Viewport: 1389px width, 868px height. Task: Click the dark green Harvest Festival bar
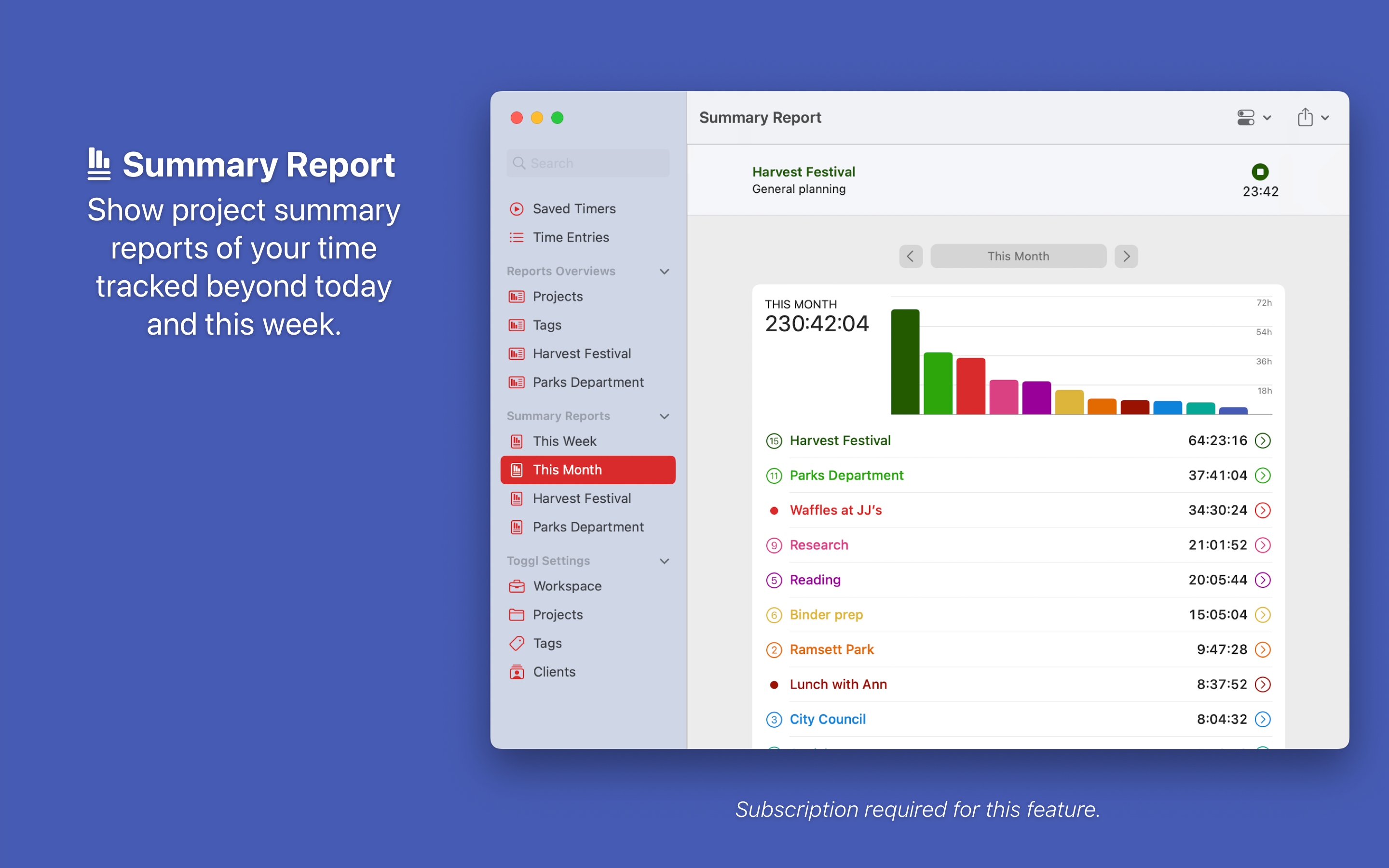905,362
